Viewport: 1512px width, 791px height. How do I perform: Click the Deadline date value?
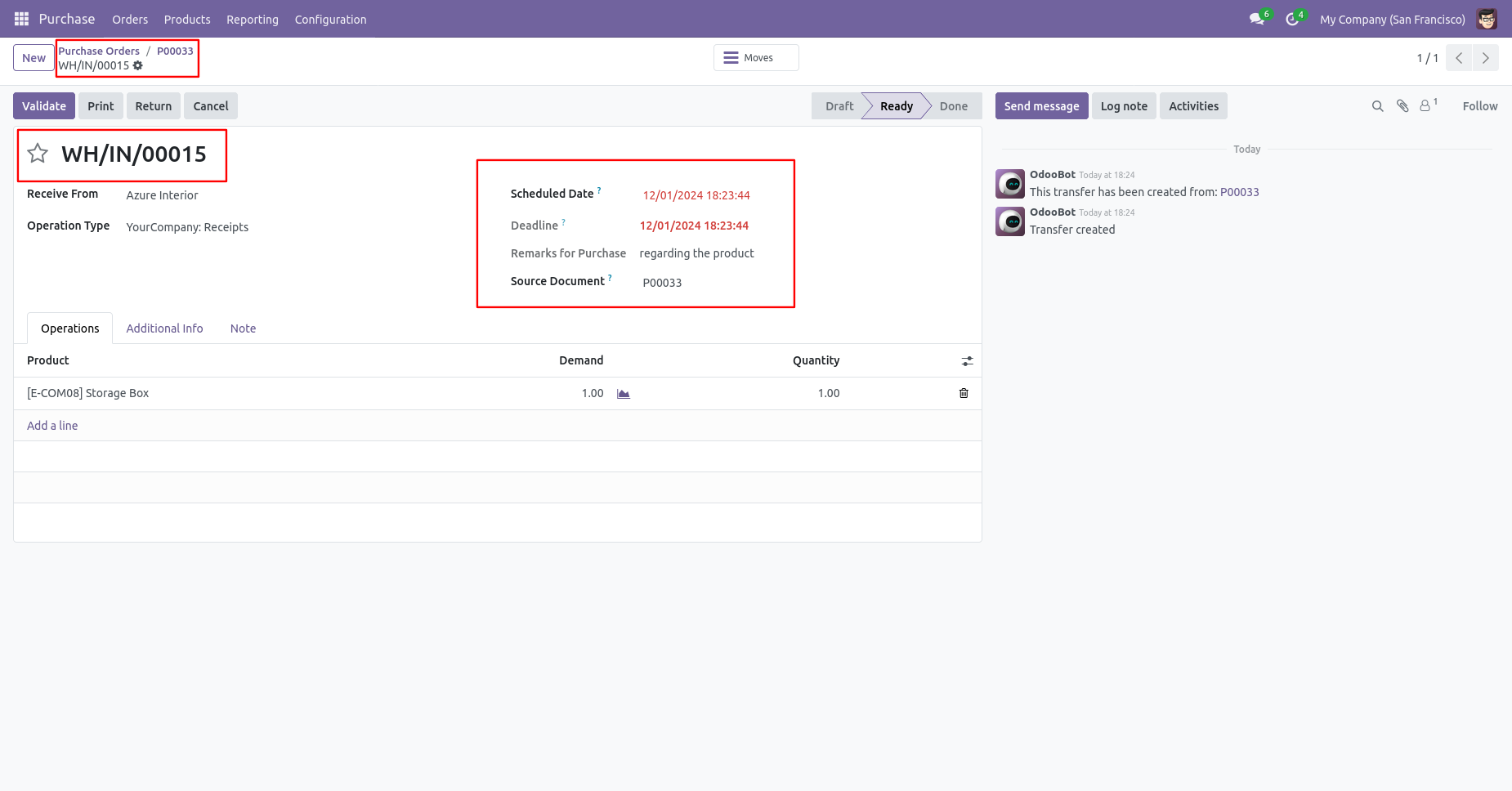[694, 226]
